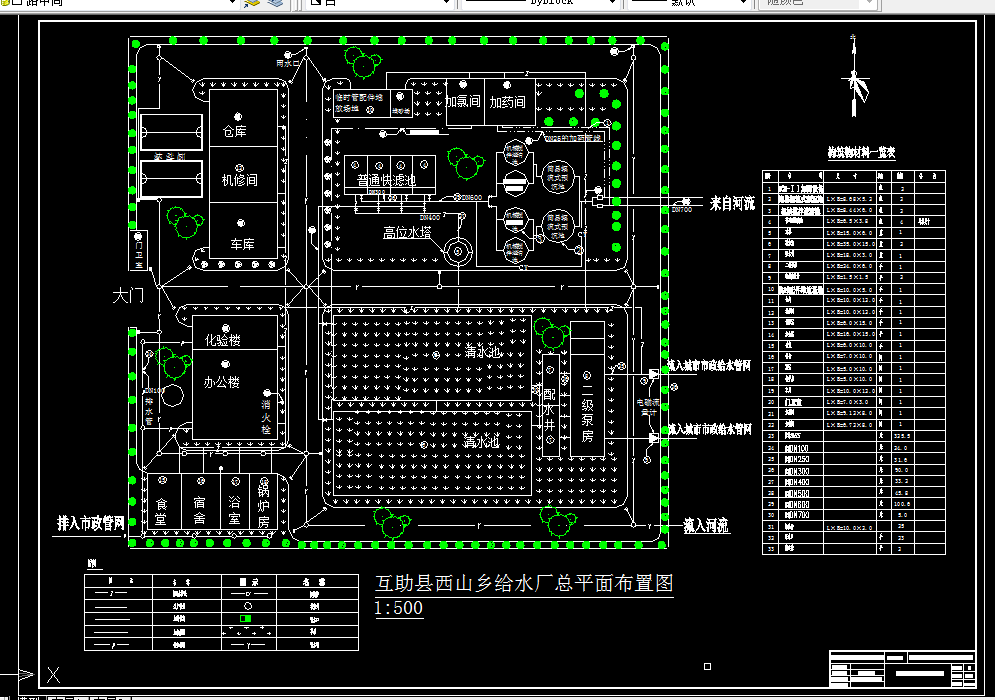The height and width of the screenshot is (700, 995).
Task: Select the 机修间 building label
Action: 240,180
